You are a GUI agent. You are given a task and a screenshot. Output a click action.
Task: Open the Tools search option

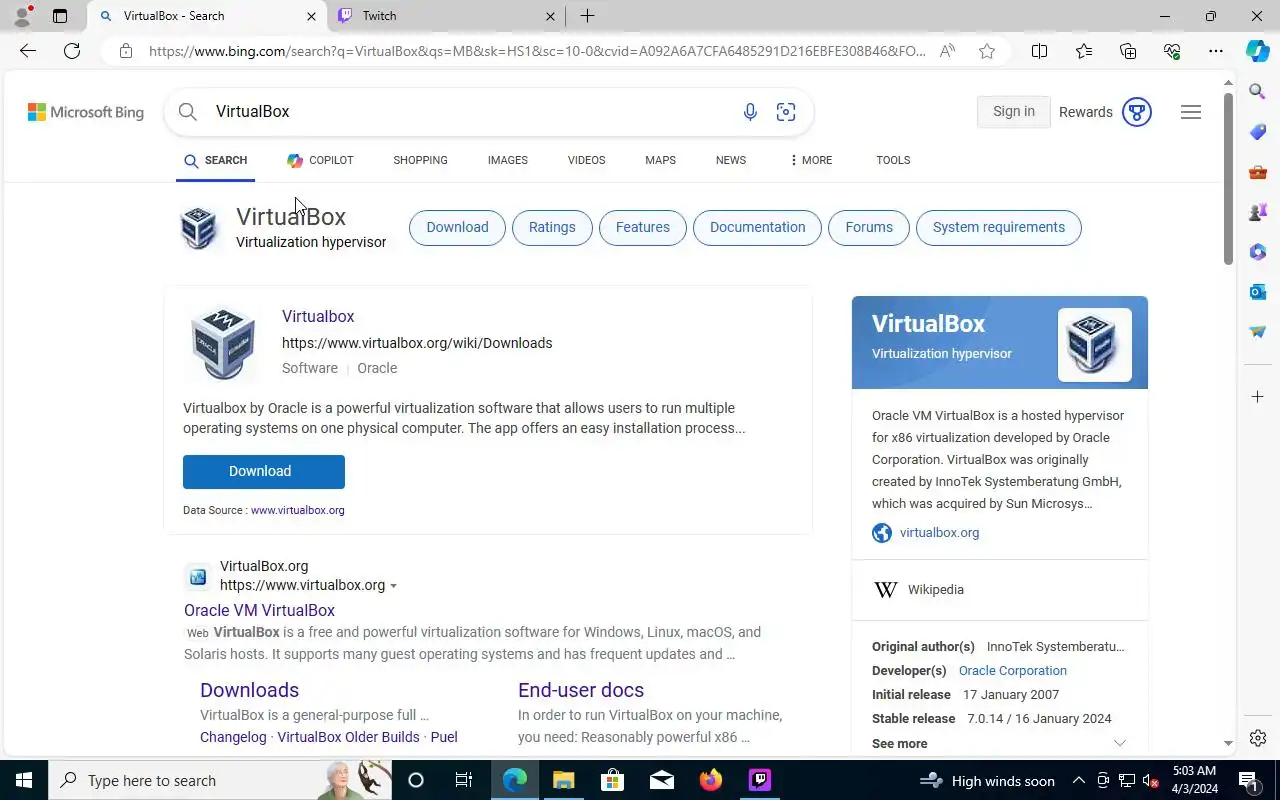tap(893, 160)
